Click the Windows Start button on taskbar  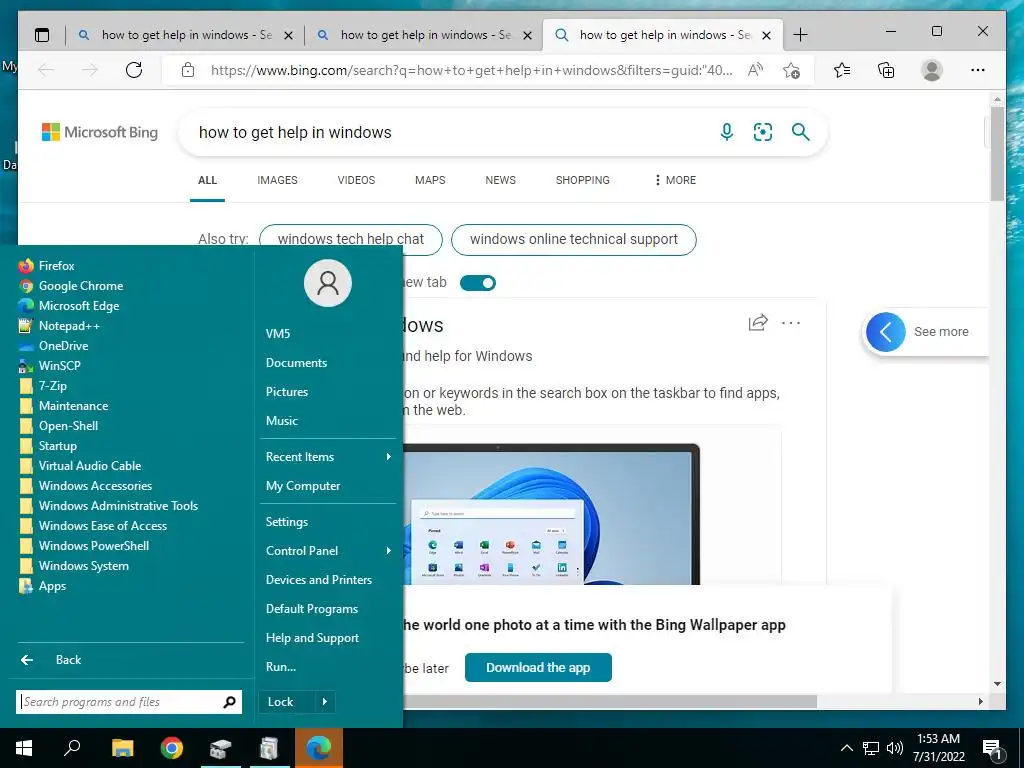24,748
